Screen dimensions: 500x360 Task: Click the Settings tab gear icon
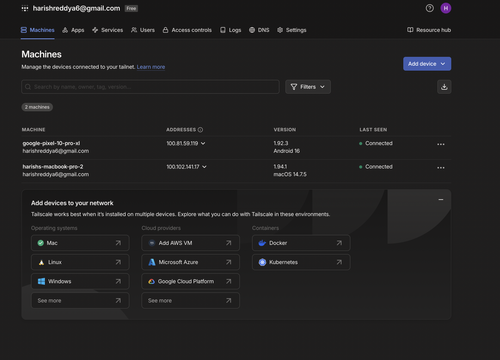click(x=280, y=30)
